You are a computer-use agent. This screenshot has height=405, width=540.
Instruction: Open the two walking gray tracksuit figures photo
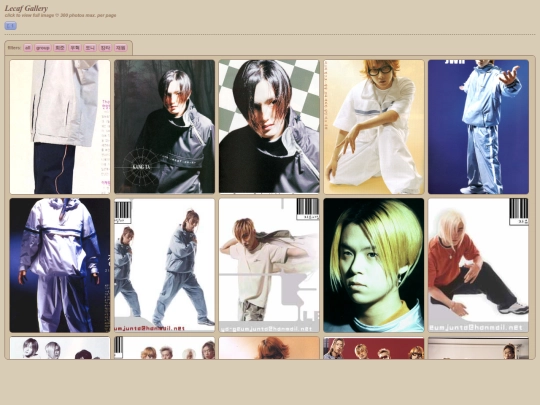coord(165,265)
